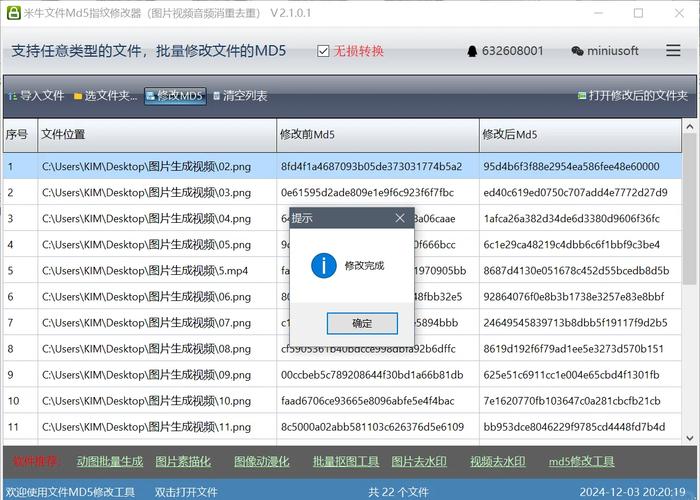This screenshot has width=700, height=500.
Task: Select row with file 10.png
Action: (x=342, y=401)
